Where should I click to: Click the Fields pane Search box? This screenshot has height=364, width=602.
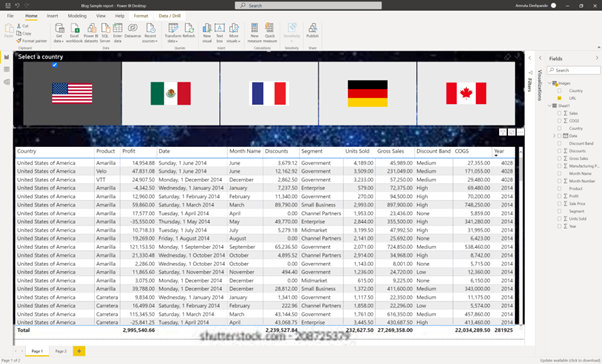tap(574, 70)
